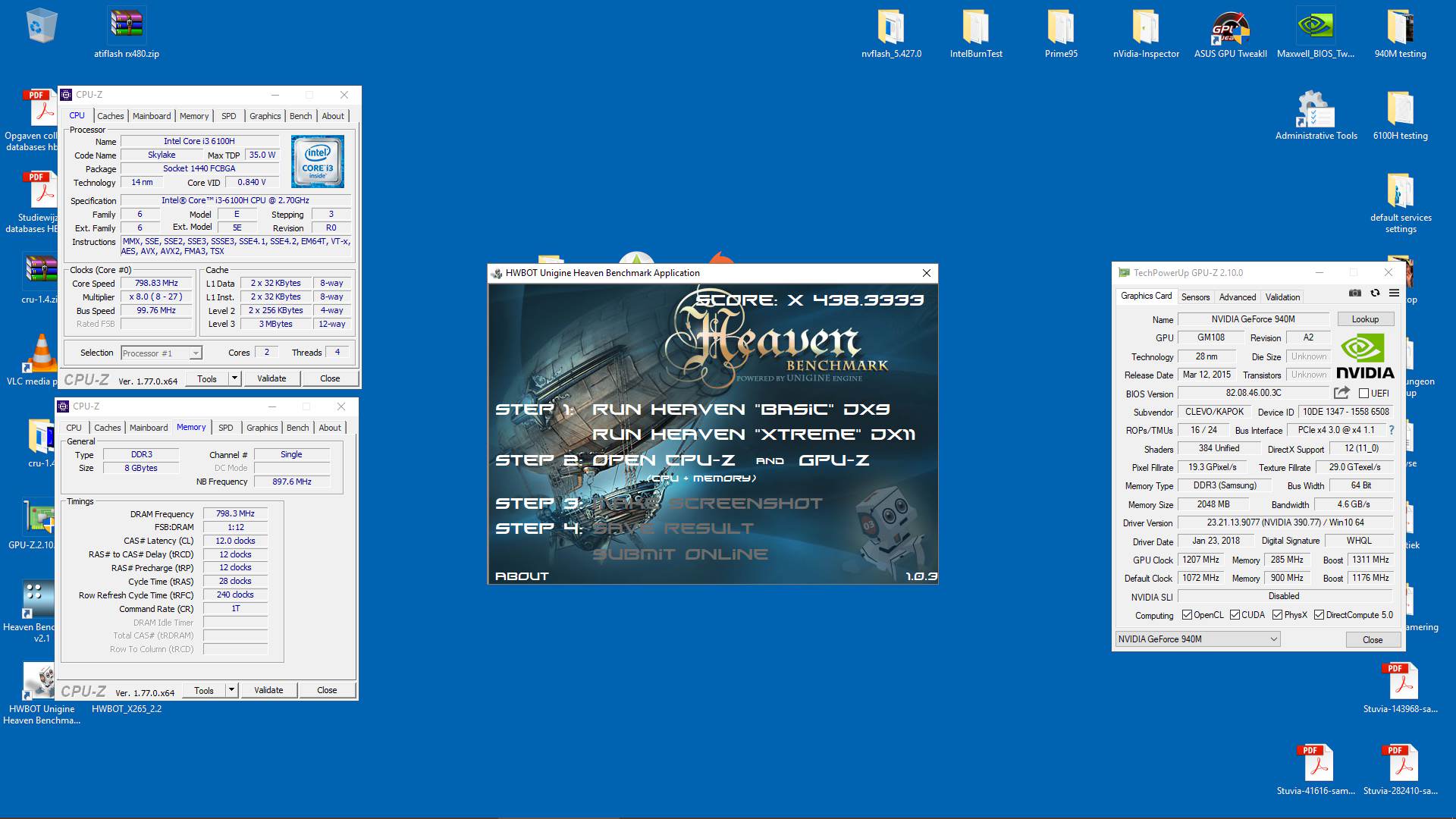Toggle the PhysX checkbox

[x=1278, y=615]
